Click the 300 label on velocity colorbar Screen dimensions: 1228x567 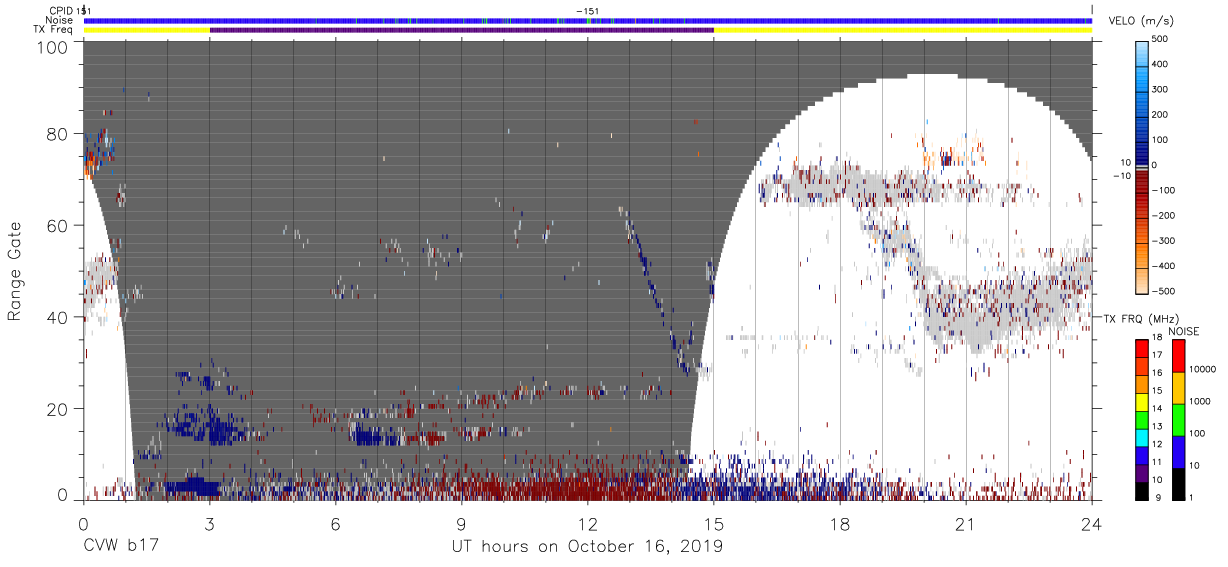(1162, 90)
